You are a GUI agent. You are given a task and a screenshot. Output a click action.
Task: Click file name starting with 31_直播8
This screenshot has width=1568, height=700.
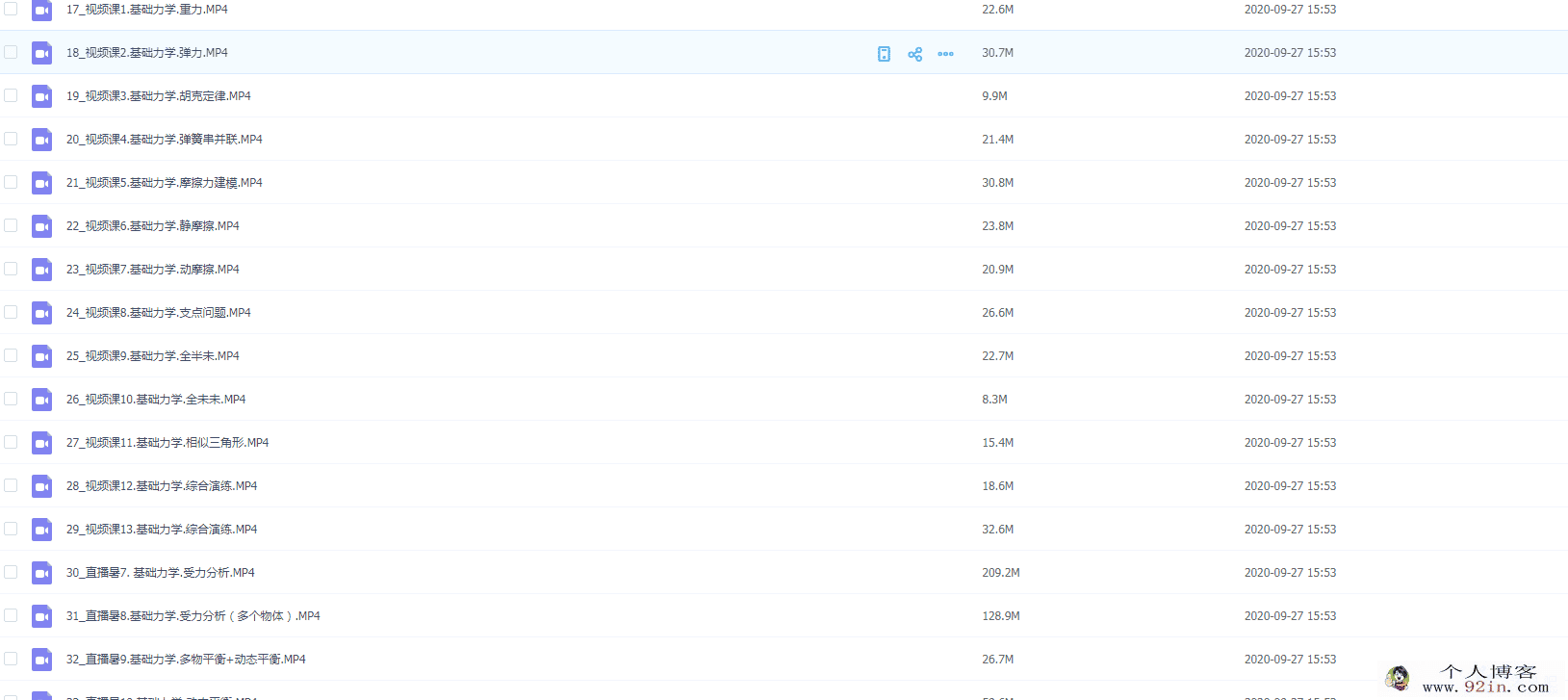[x=193, y=616]
